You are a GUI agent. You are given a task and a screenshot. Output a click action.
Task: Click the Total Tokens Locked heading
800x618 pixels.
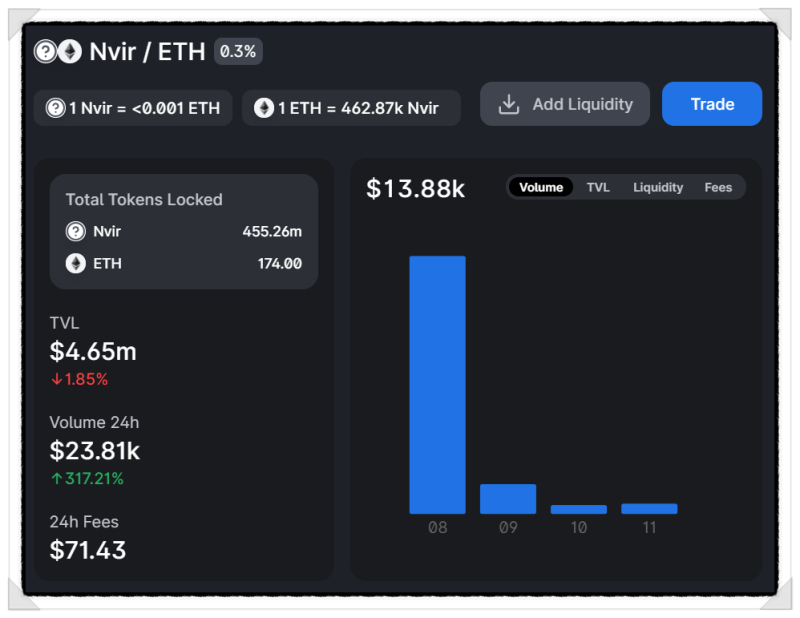tap(144, 200)
